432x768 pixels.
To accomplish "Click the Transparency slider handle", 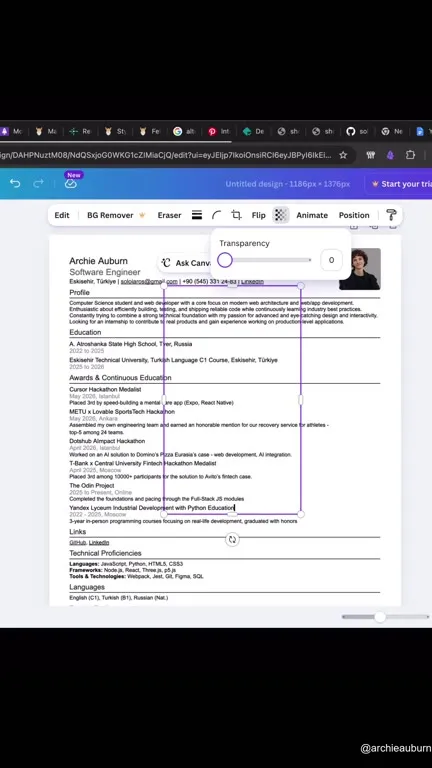I will pos(225,260).
